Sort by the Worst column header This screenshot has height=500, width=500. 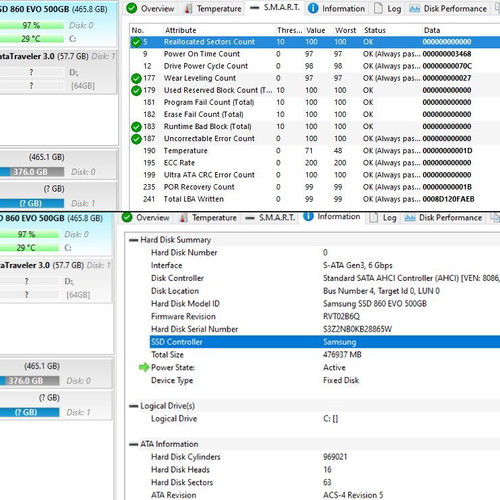point(347,30)
